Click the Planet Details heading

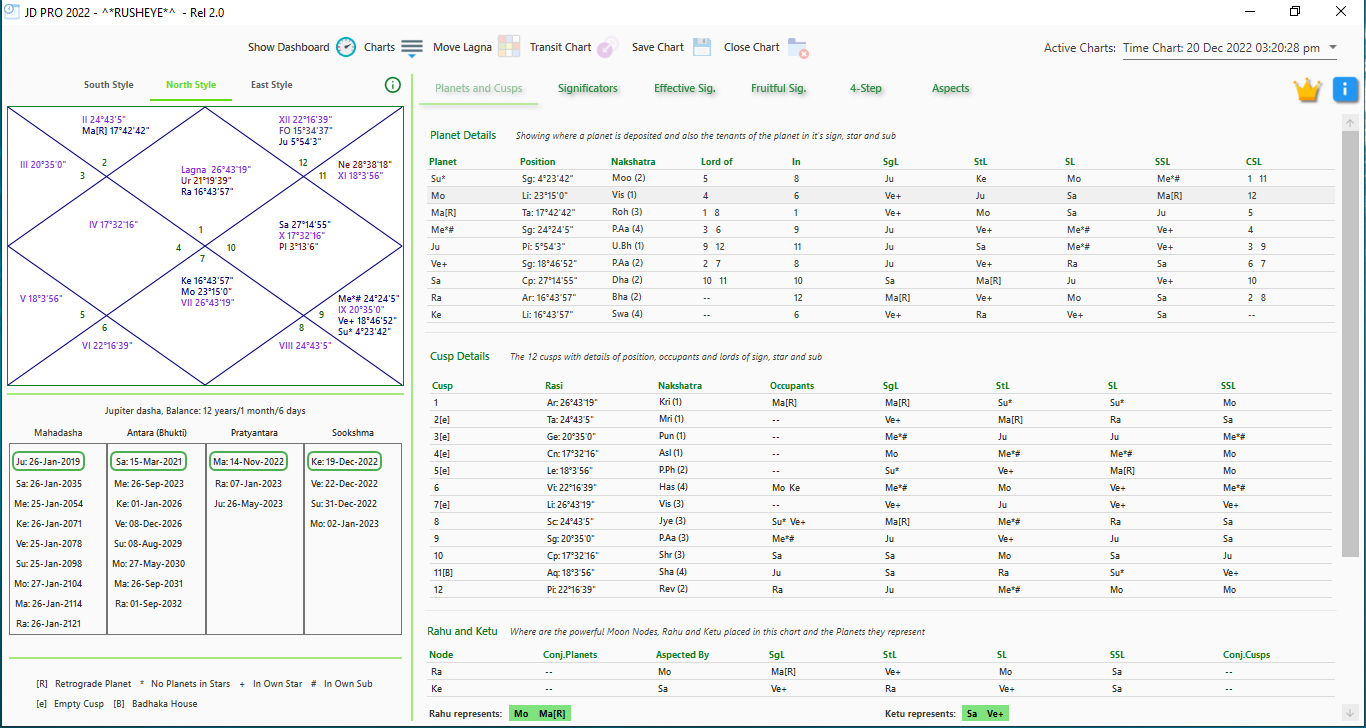click(463, 135)
